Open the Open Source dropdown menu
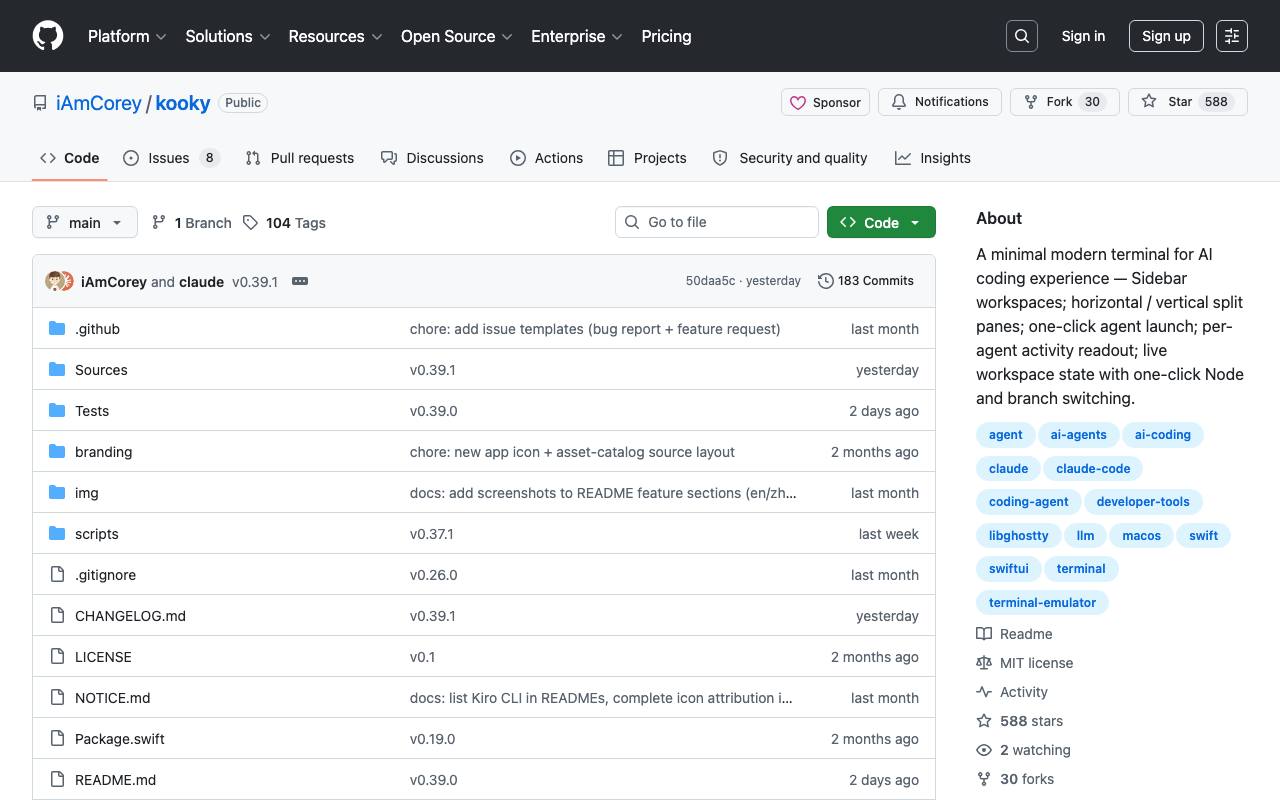 click(457, 36)
